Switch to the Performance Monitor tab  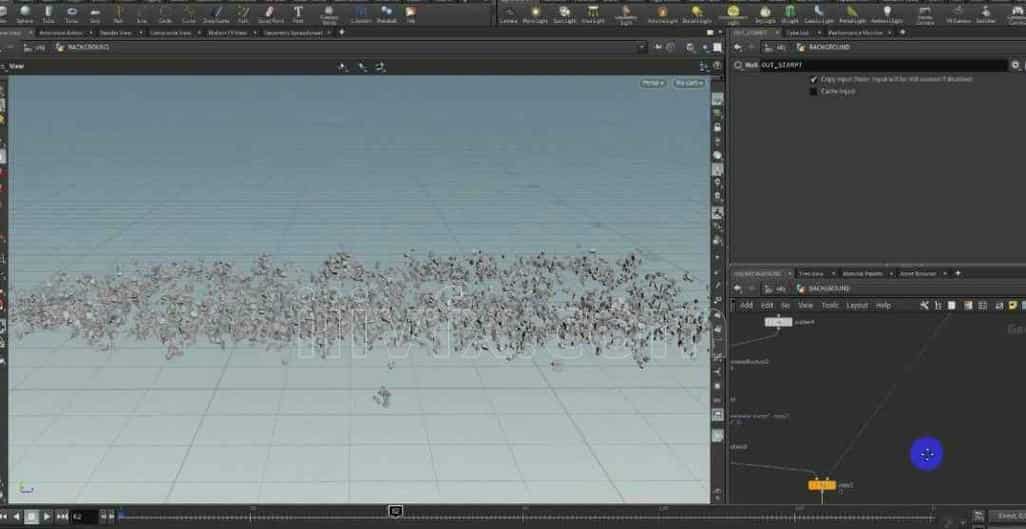point(855,32)
